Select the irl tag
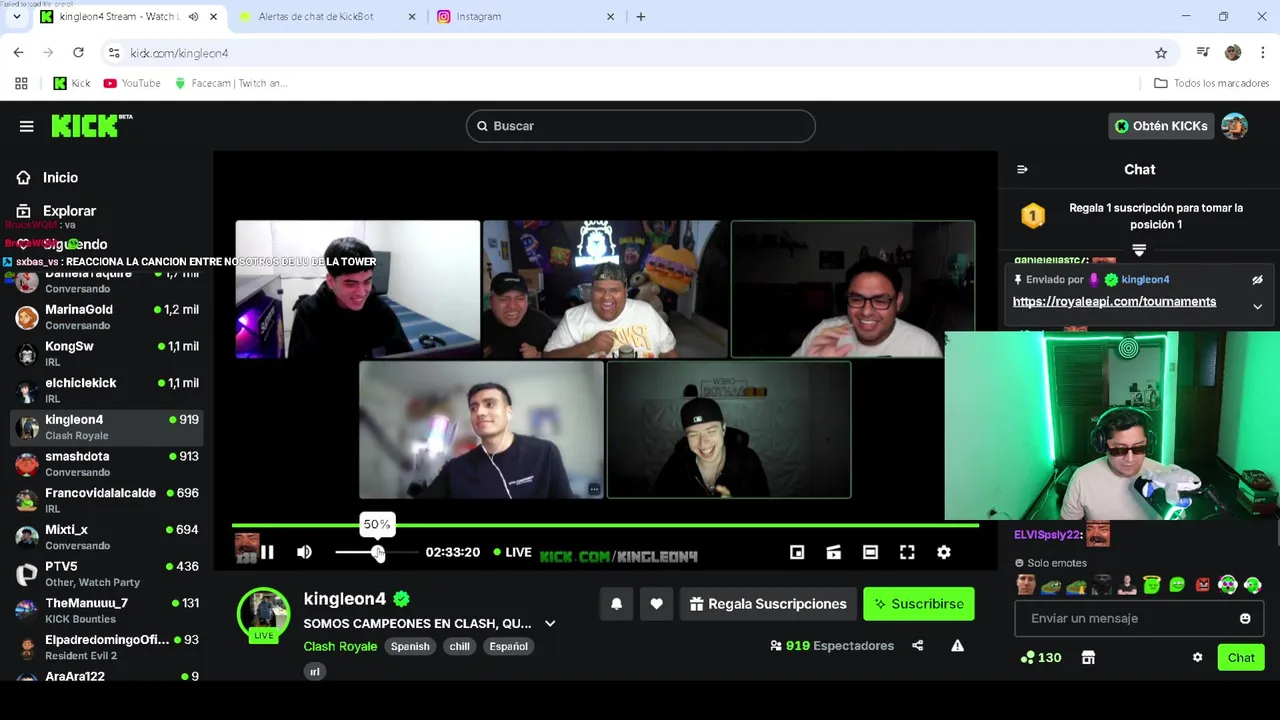Image resolution: width=1280 pixels, height=720 pixels. tap(315, 672)
